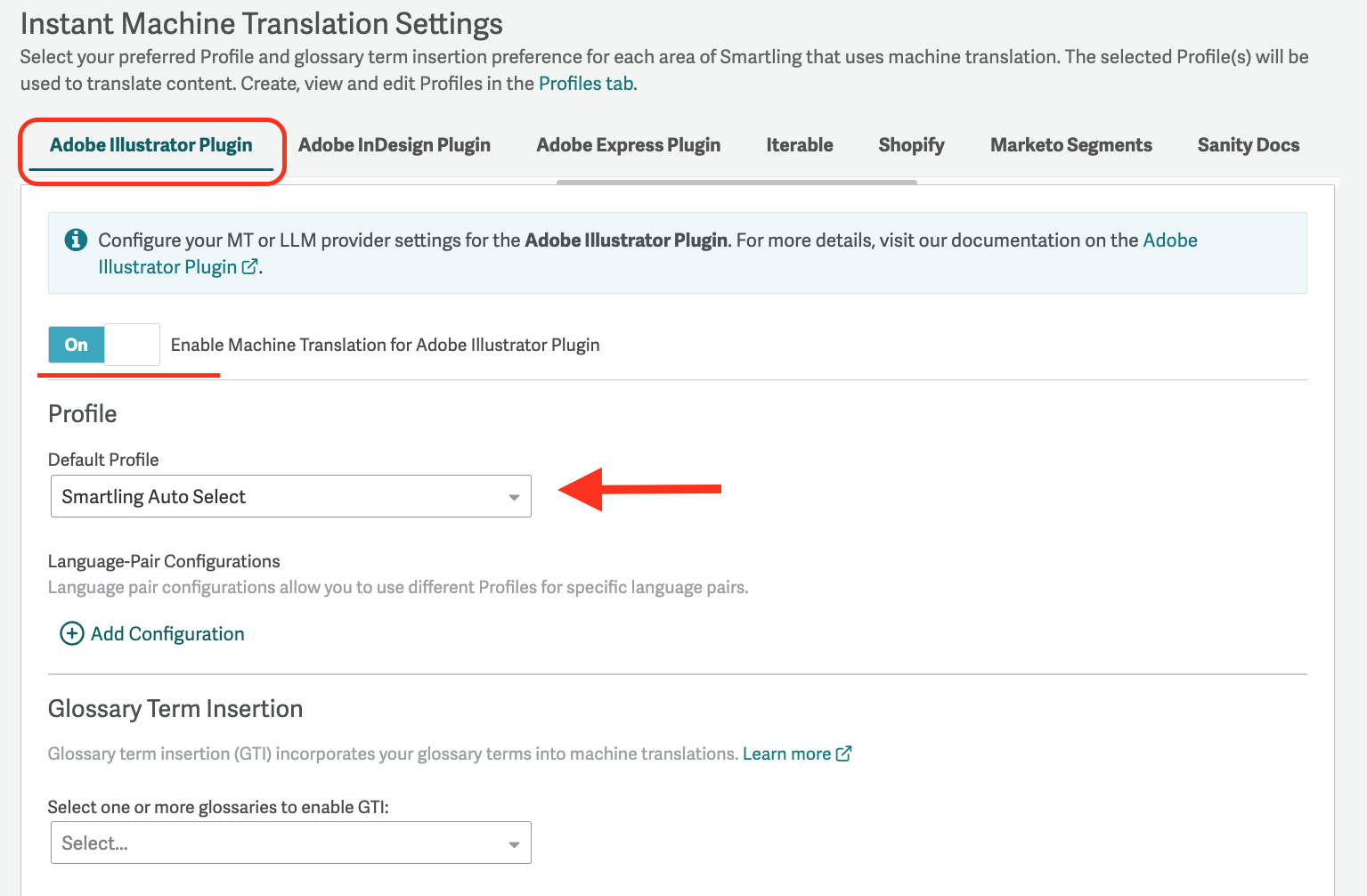Open the Smartling Auto Select dropdown
The width and height of the screenshot is (1367, 896).
pyautogui.click(x=291, y=496)
